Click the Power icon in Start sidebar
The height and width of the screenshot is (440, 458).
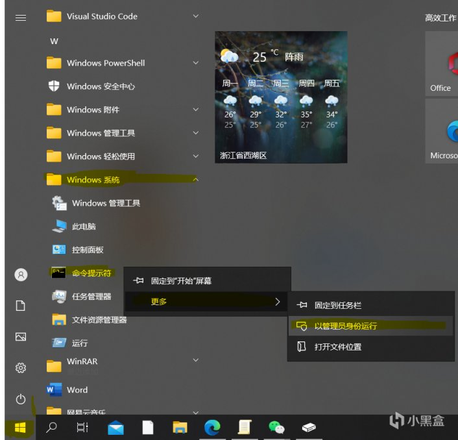pyautogui.click(x=21, y=399)
